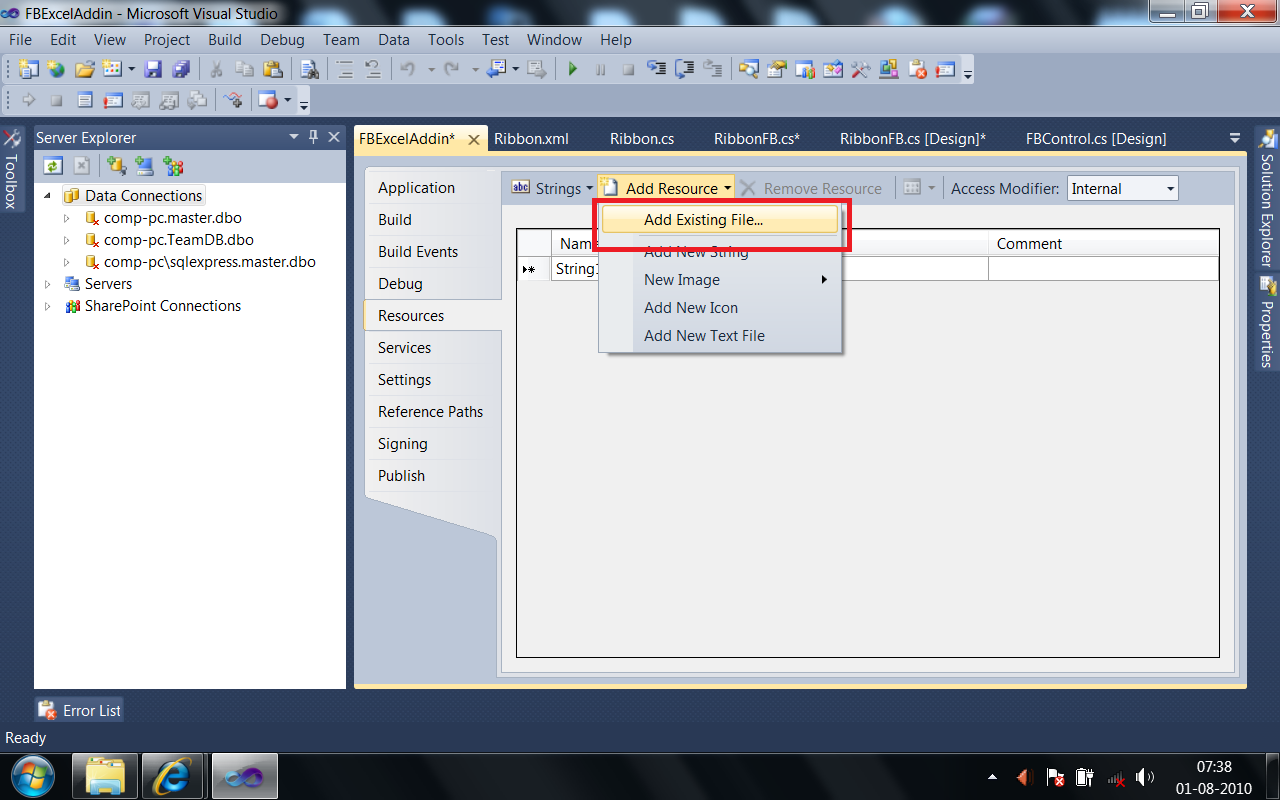Choose Add New Icon menu item
This screenshot has width=1280, height=800.
click(x=720, y=308)
